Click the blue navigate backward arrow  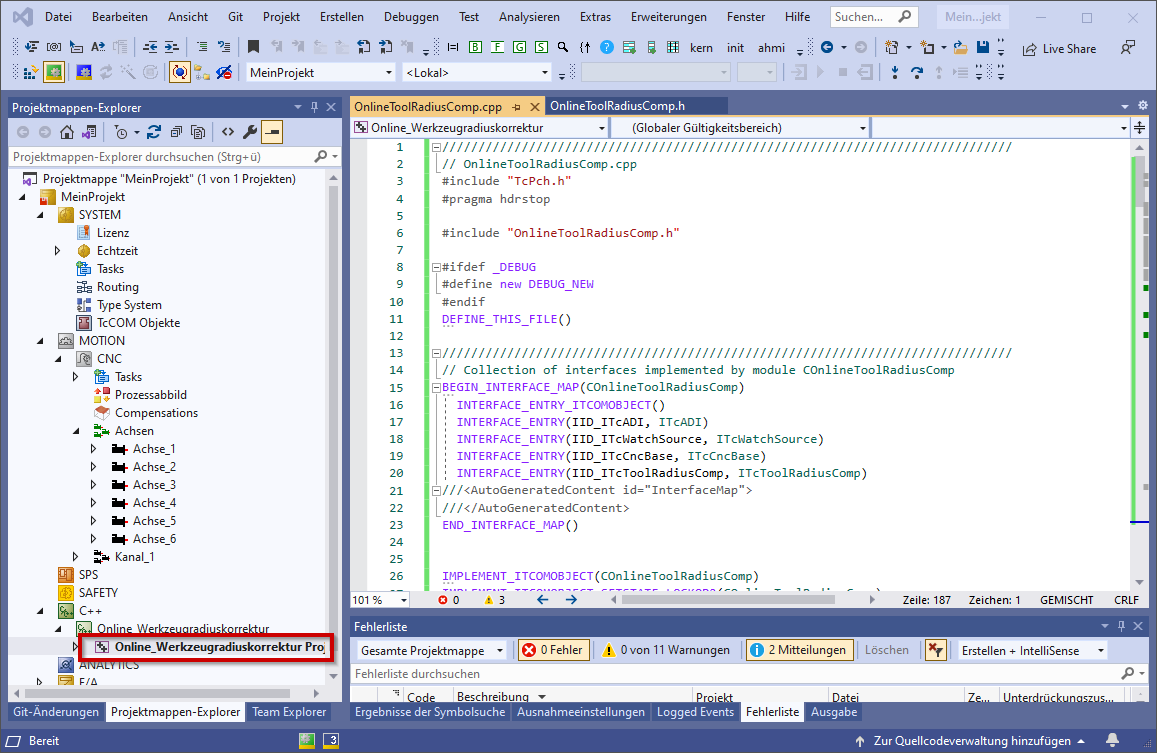coord(827,47)
